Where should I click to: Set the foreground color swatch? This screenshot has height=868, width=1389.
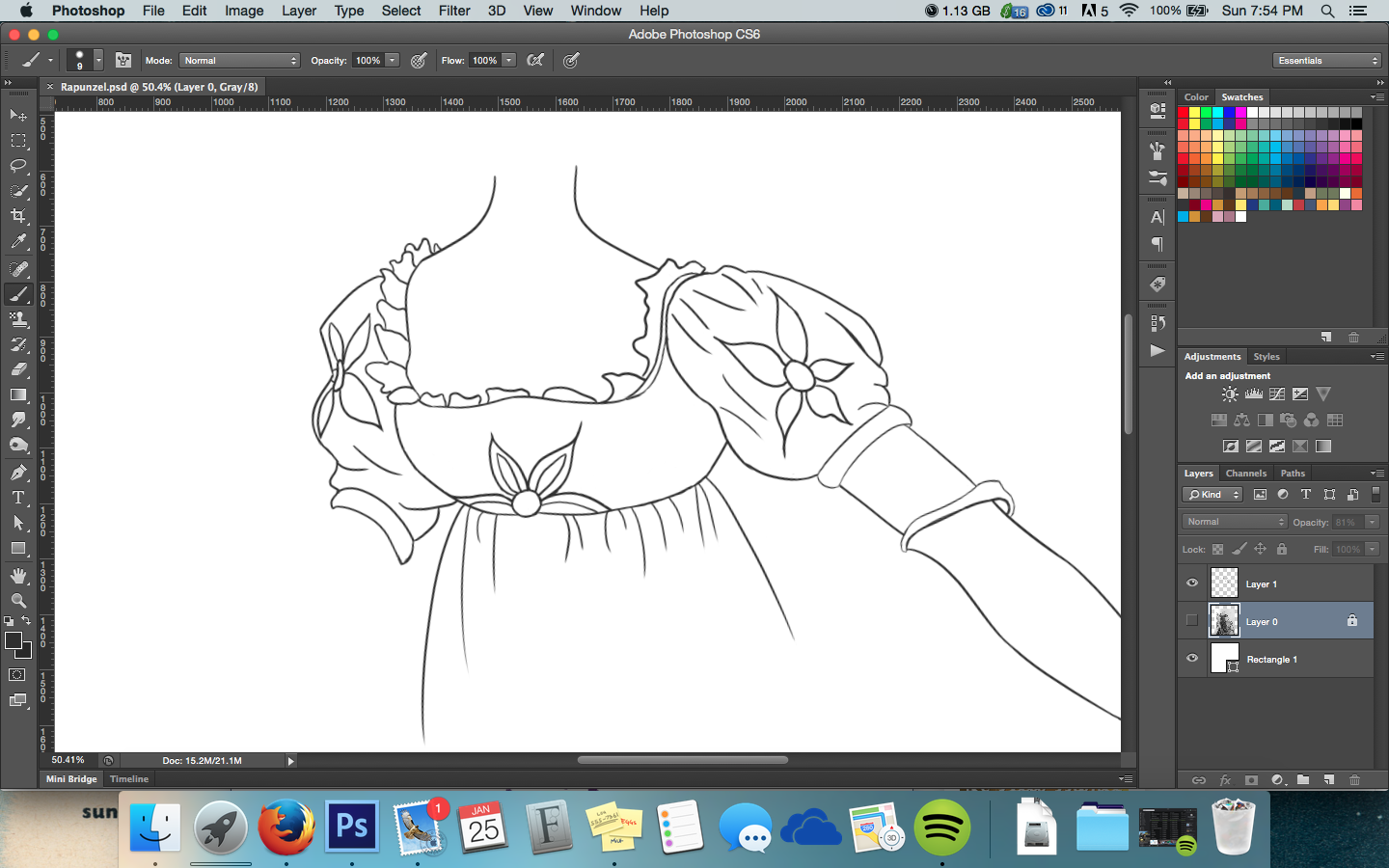(x=14, y=640)
